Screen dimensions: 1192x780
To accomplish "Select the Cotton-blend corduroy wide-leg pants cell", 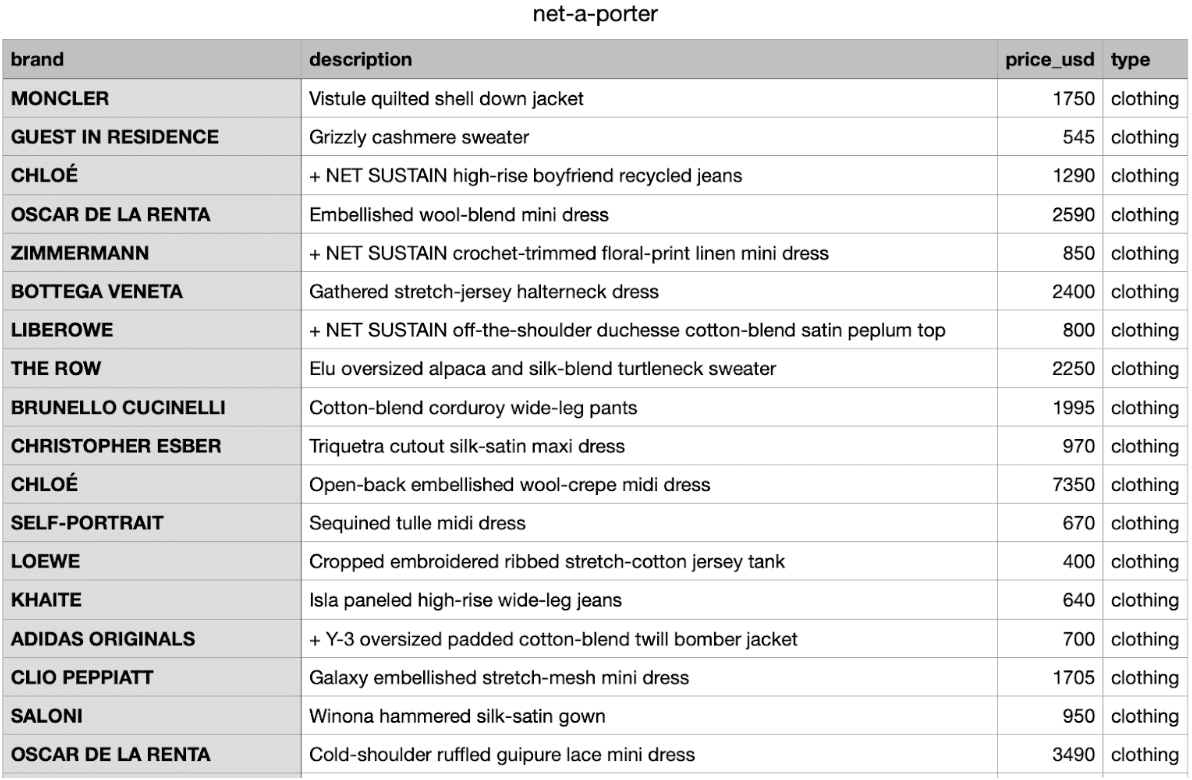I will pos(473,408).
